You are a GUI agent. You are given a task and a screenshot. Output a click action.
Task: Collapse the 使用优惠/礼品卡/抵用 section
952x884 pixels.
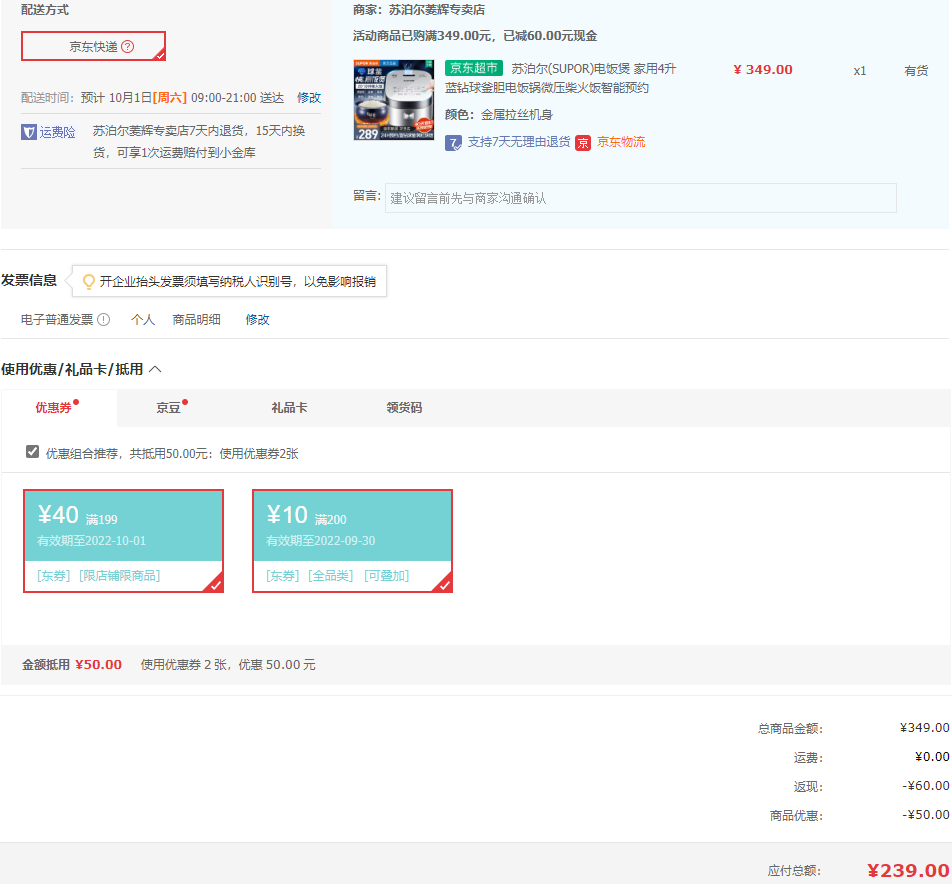(155, 369)
